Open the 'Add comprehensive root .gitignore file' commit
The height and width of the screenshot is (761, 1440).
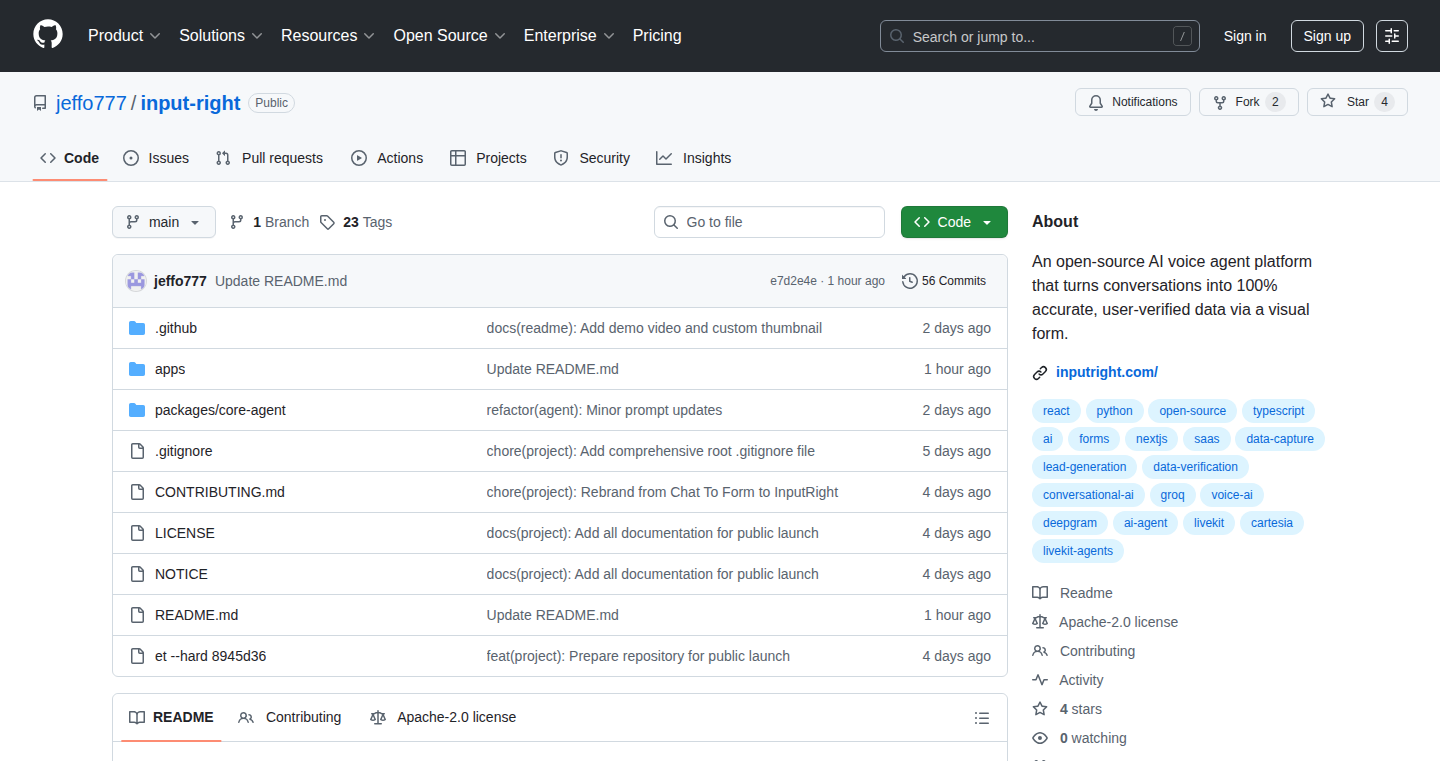[x=651, y=451]
